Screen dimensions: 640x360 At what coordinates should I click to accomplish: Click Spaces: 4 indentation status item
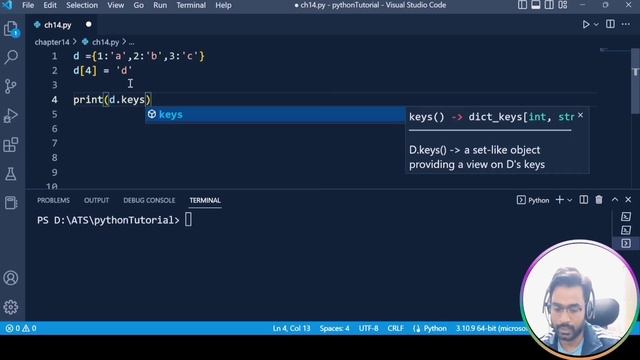pos(334,328)
